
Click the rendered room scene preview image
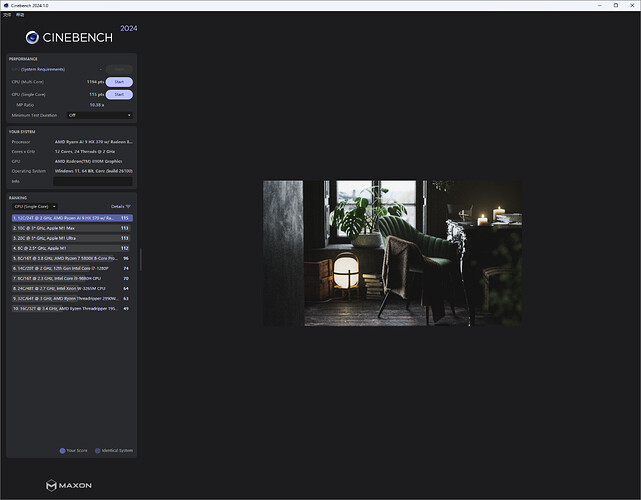point(392,253)
